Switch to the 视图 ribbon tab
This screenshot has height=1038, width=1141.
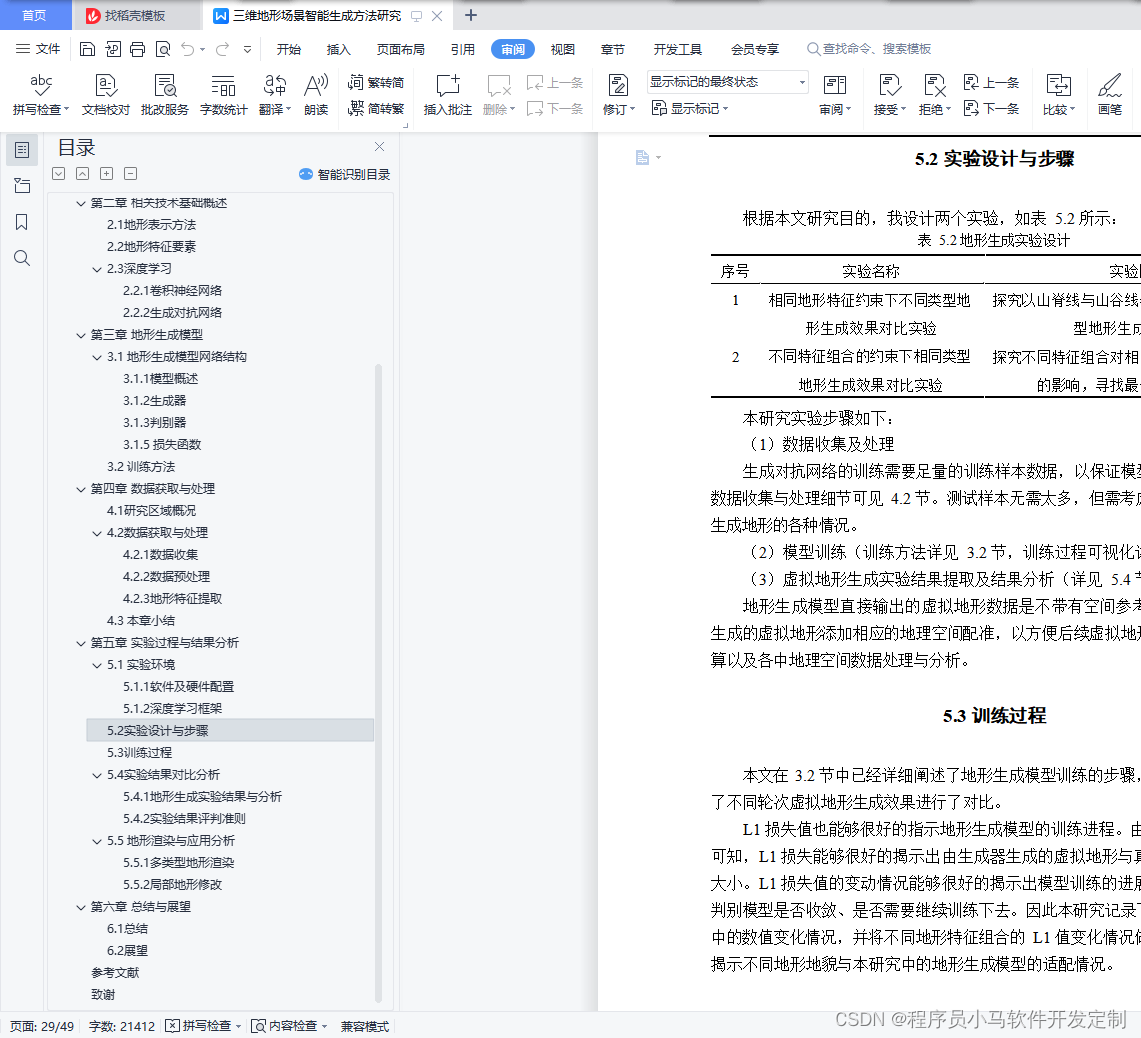point(562,49)
